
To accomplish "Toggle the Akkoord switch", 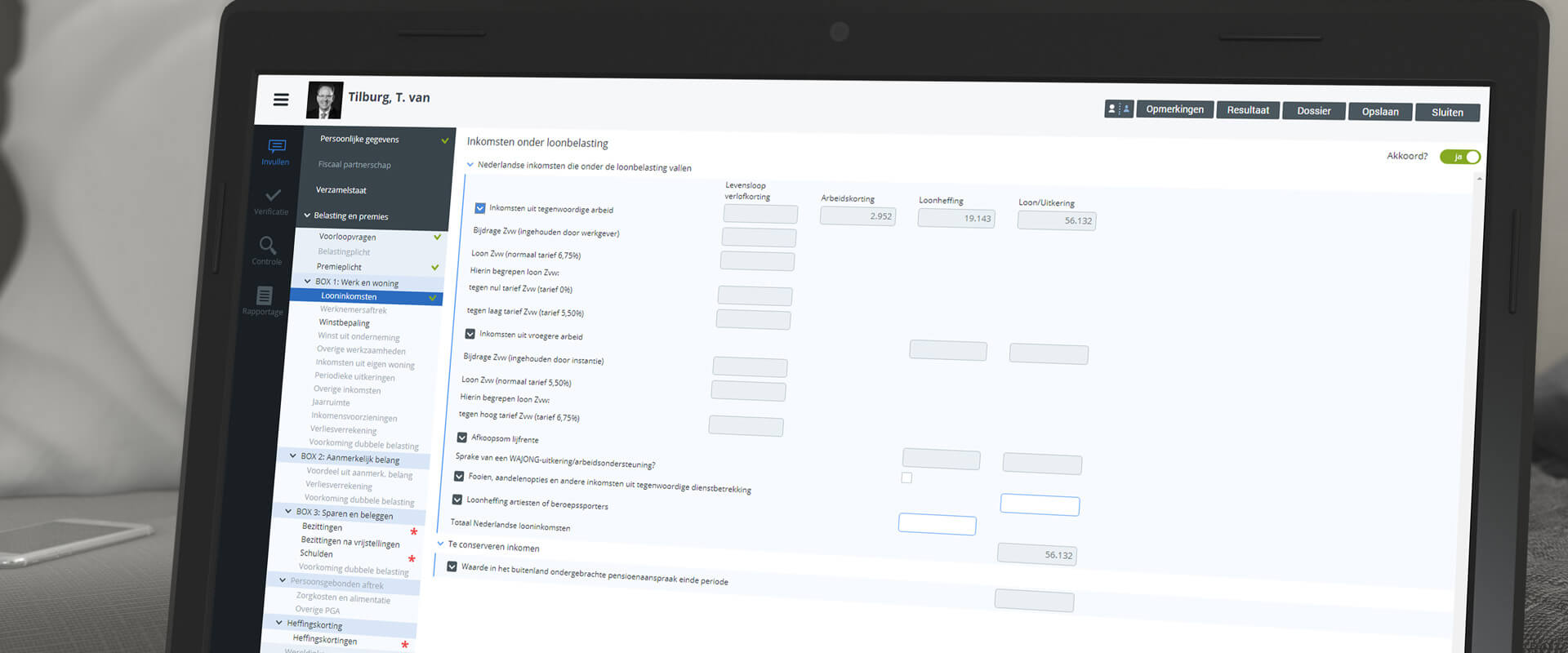I will pos(1459,157).
